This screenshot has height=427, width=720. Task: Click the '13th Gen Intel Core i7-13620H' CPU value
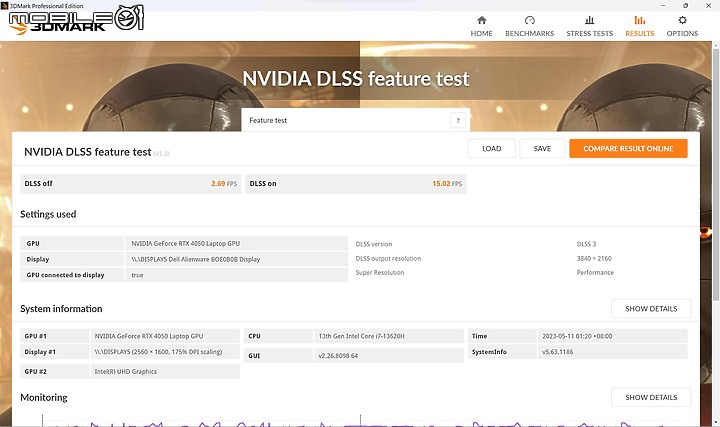(361, 336)
